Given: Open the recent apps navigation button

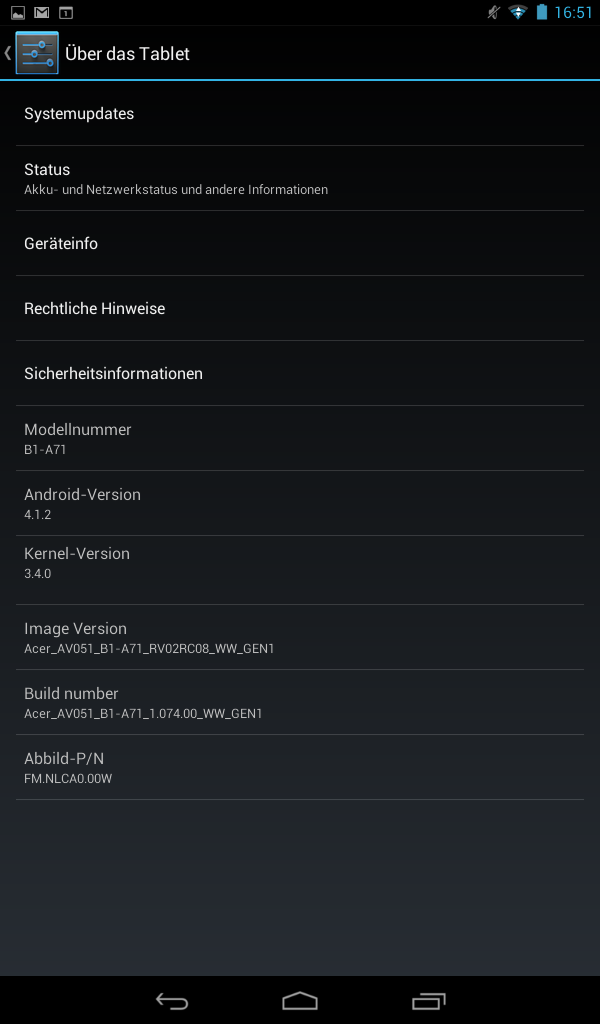Looking at the screenshot, I should point(428,1000).
